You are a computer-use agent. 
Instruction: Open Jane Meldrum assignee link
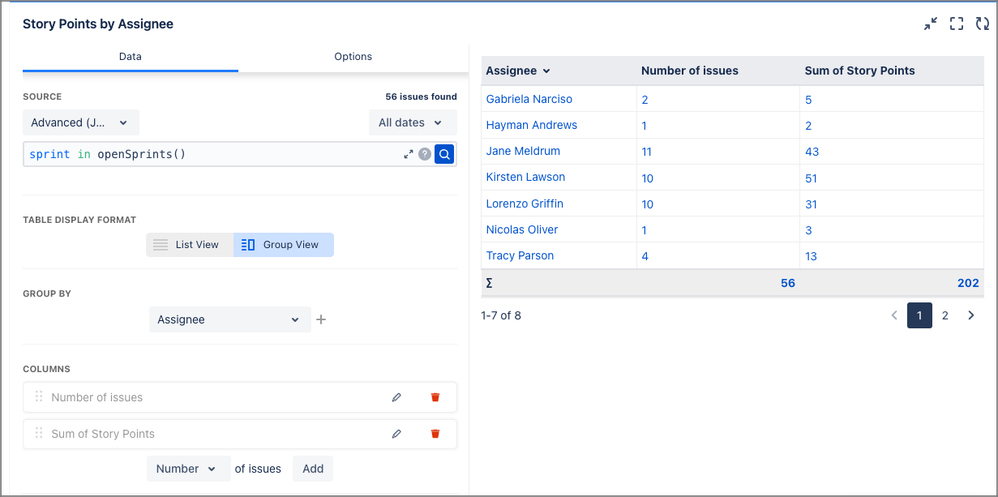[523, 151]
